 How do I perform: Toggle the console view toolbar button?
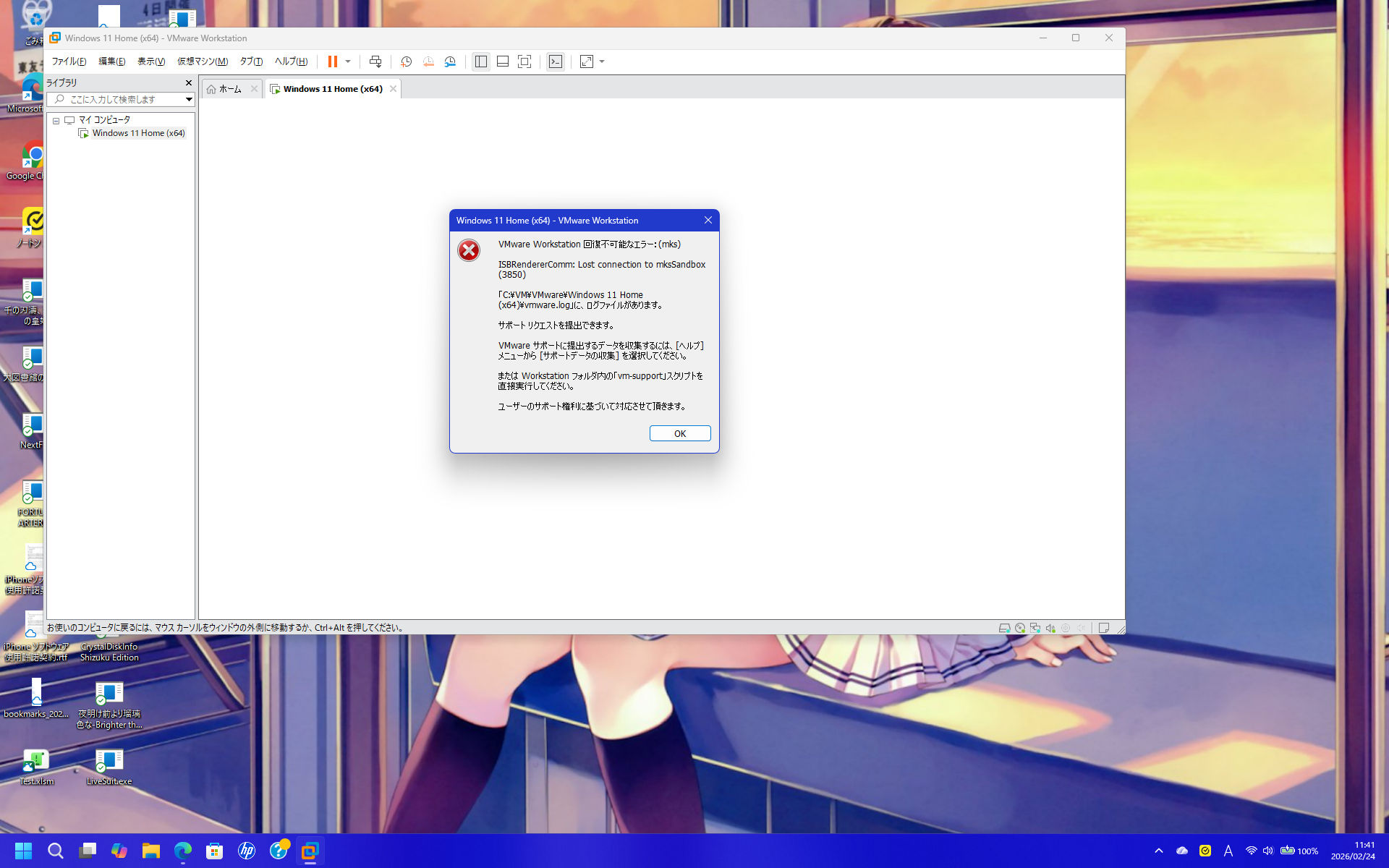coord(555,61)
